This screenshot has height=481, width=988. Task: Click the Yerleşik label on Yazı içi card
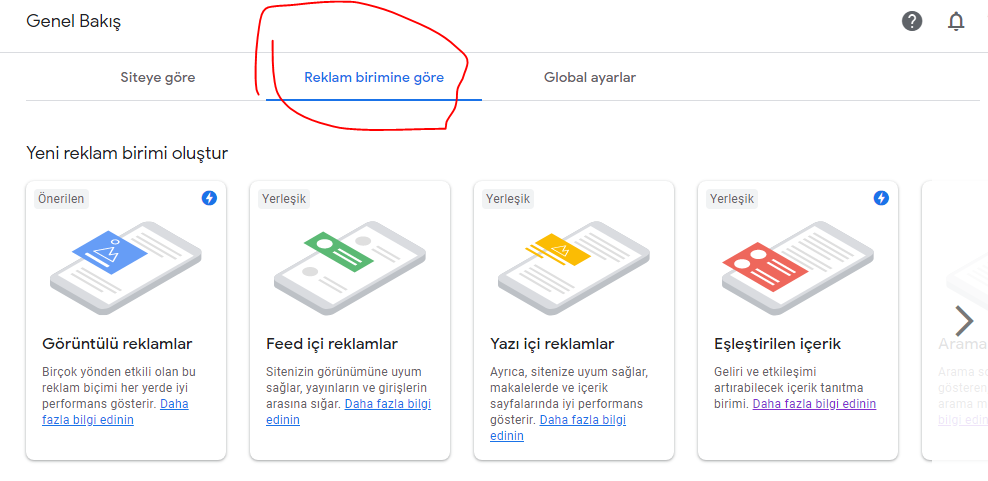(x=508, y=199)
